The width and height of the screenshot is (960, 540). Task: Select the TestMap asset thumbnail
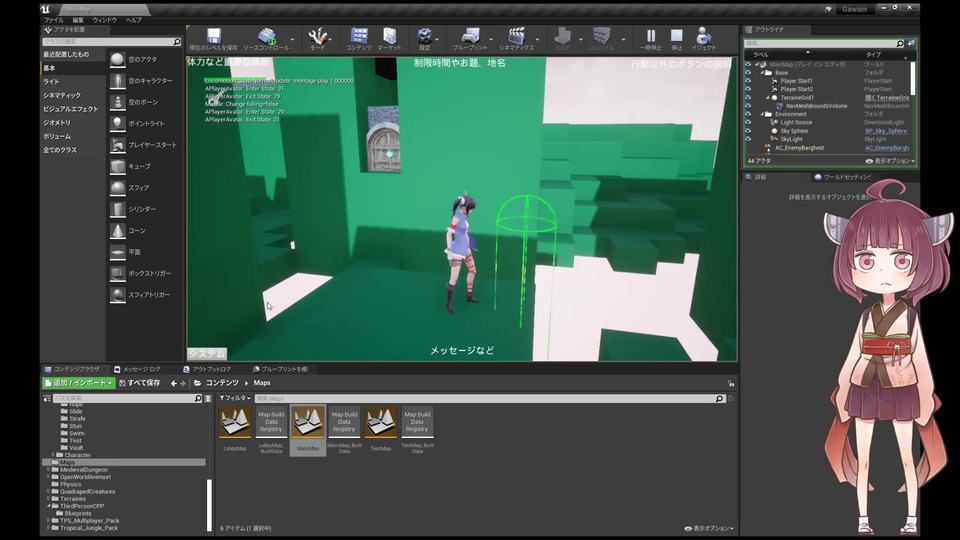tap(380, 423)
